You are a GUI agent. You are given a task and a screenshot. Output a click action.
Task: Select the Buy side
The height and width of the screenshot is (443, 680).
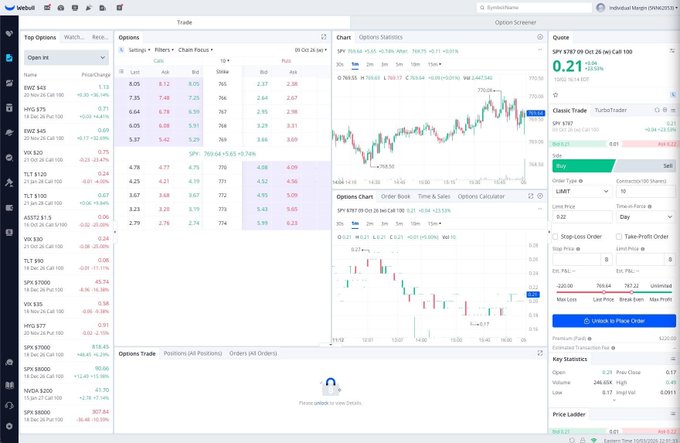point(583,166)
